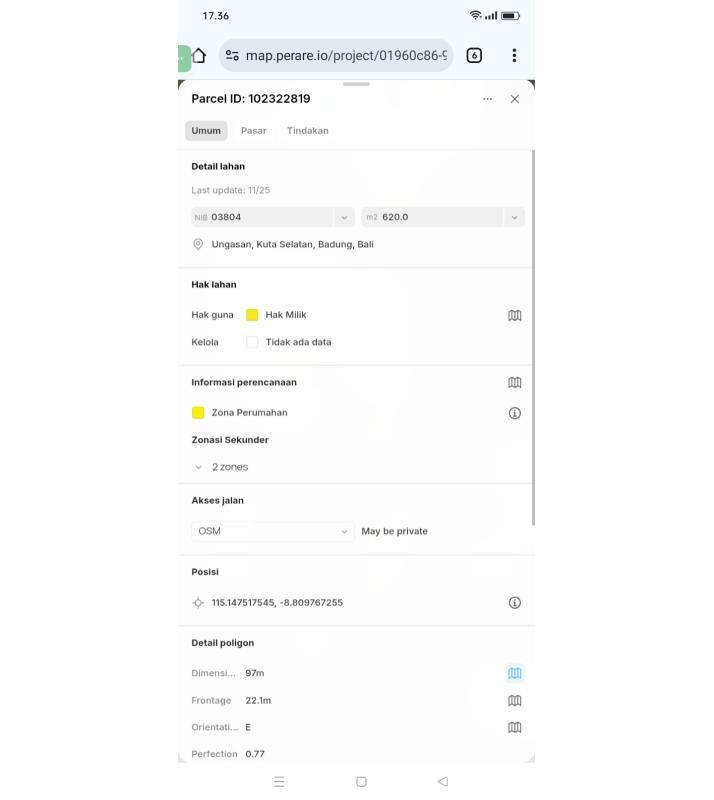Open the NIB 03804 dropdown
The image size is (714, 800).
click(343, 217)
